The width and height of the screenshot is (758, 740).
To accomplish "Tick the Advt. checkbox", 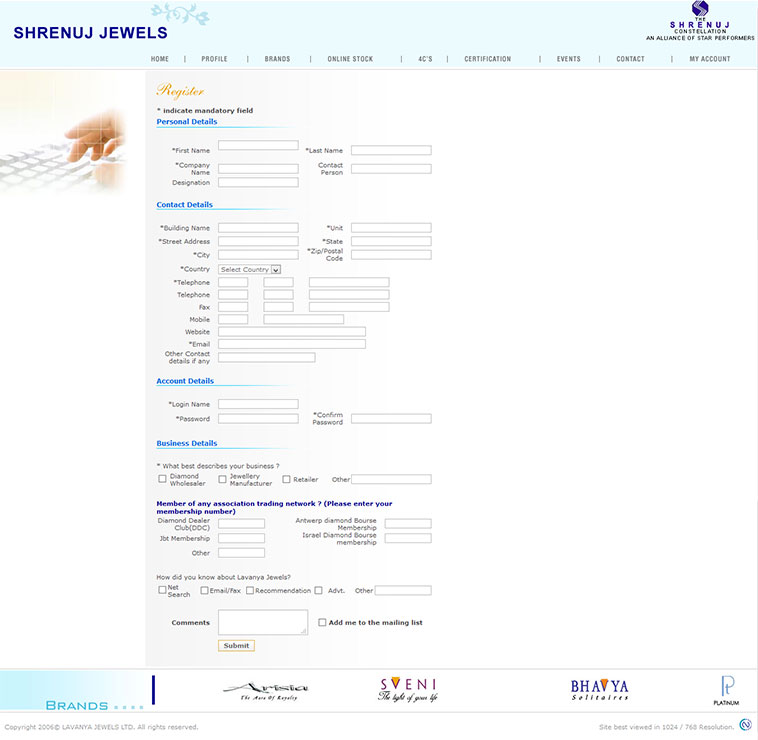I will coord(318,590).
